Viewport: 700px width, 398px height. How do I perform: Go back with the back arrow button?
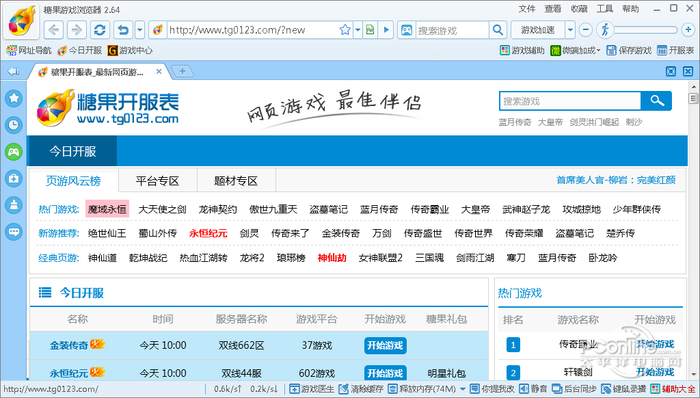[54, 30]
